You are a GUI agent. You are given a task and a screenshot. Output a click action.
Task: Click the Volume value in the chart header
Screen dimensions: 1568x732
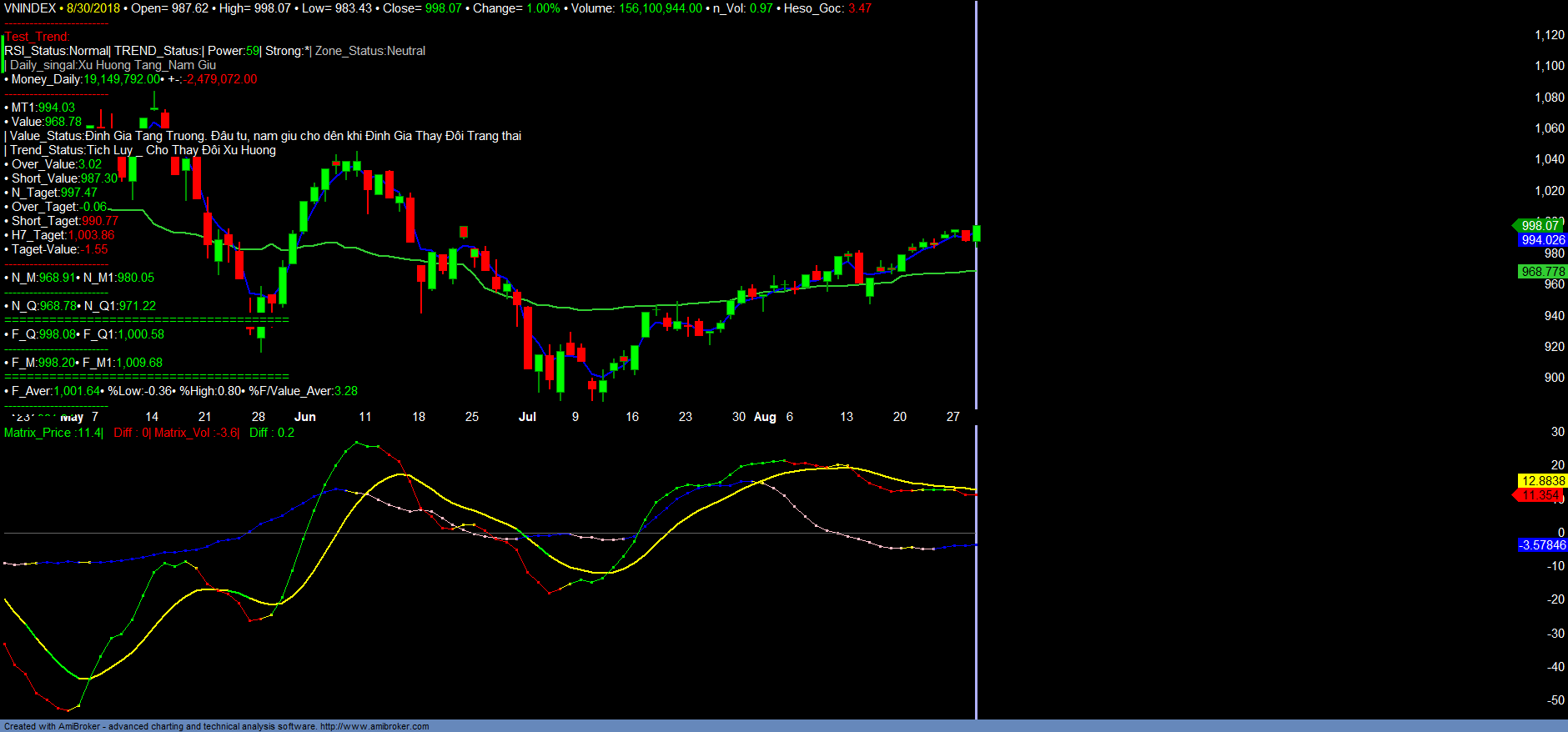click(660, 8)
